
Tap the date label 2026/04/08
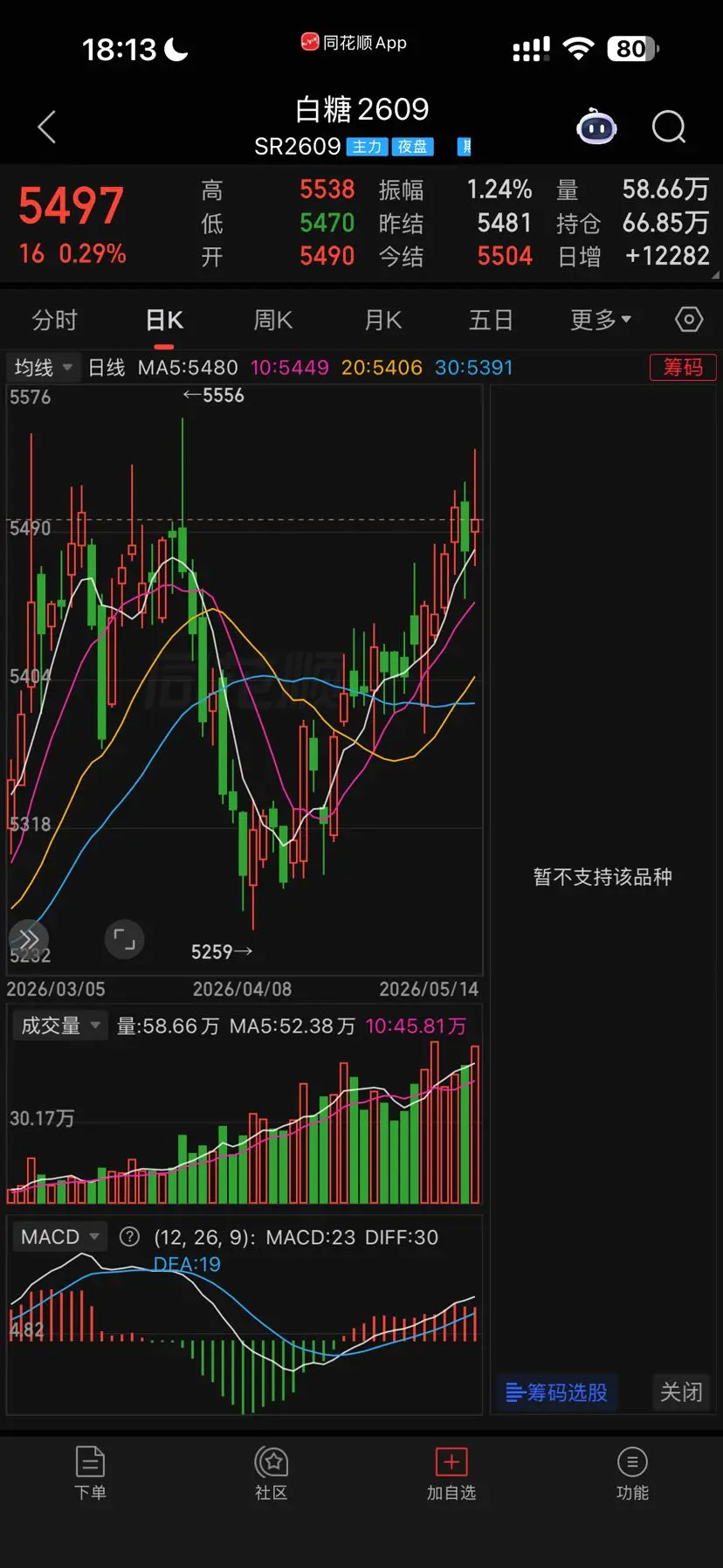tap(243, 989)
